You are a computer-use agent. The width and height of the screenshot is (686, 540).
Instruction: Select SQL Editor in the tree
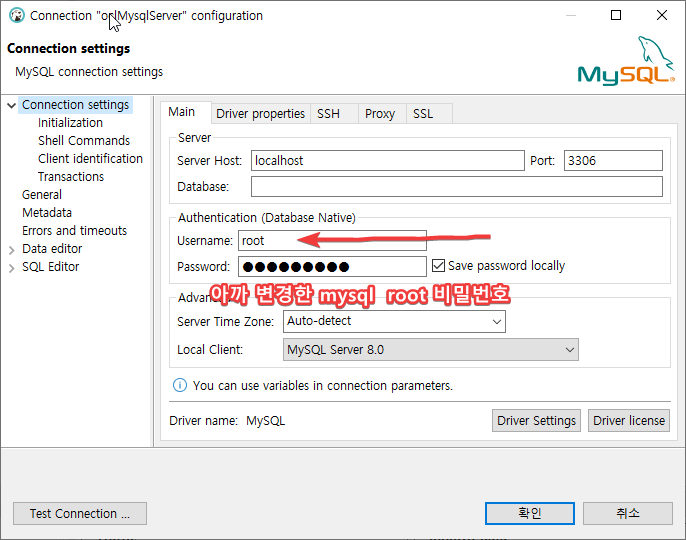[51, 266]
